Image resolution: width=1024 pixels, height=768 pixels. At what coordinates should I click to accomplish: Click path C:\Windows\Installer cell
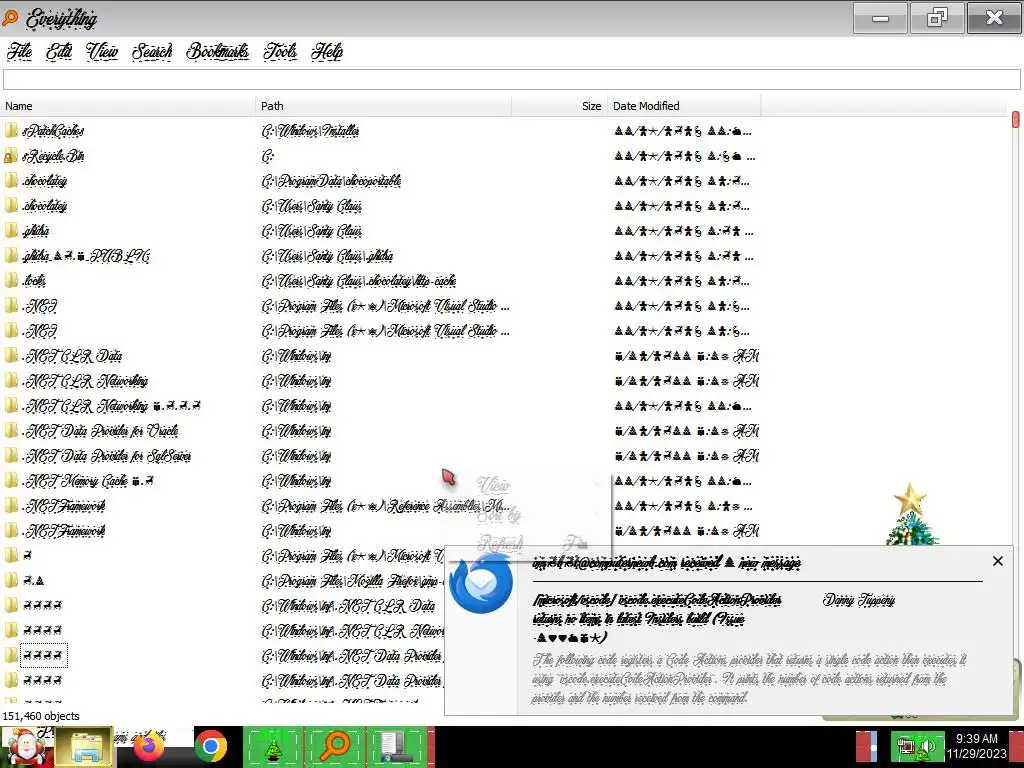pyautogui.click(x=310, y=131)
